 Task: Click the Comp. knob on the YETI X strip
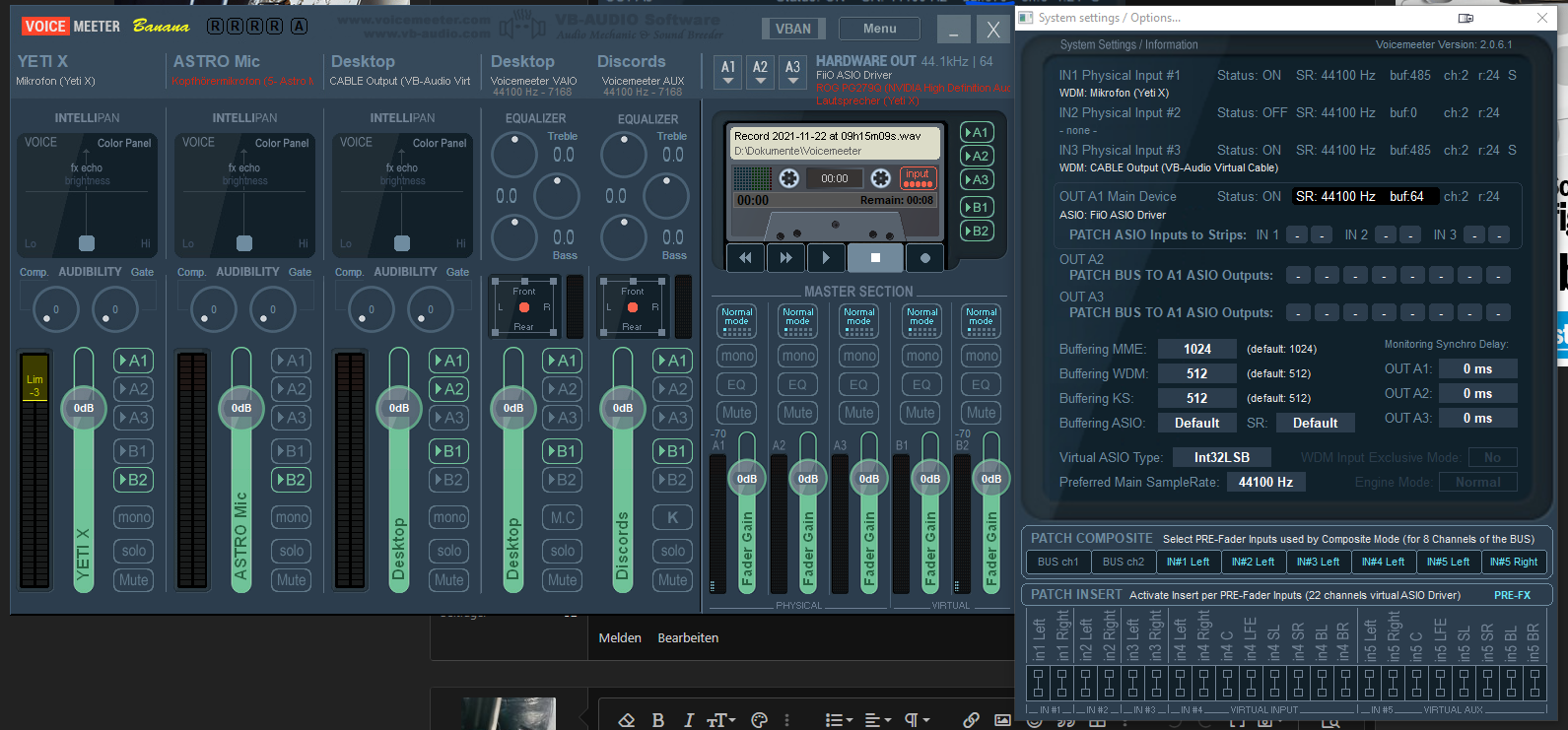click(56, 309)
